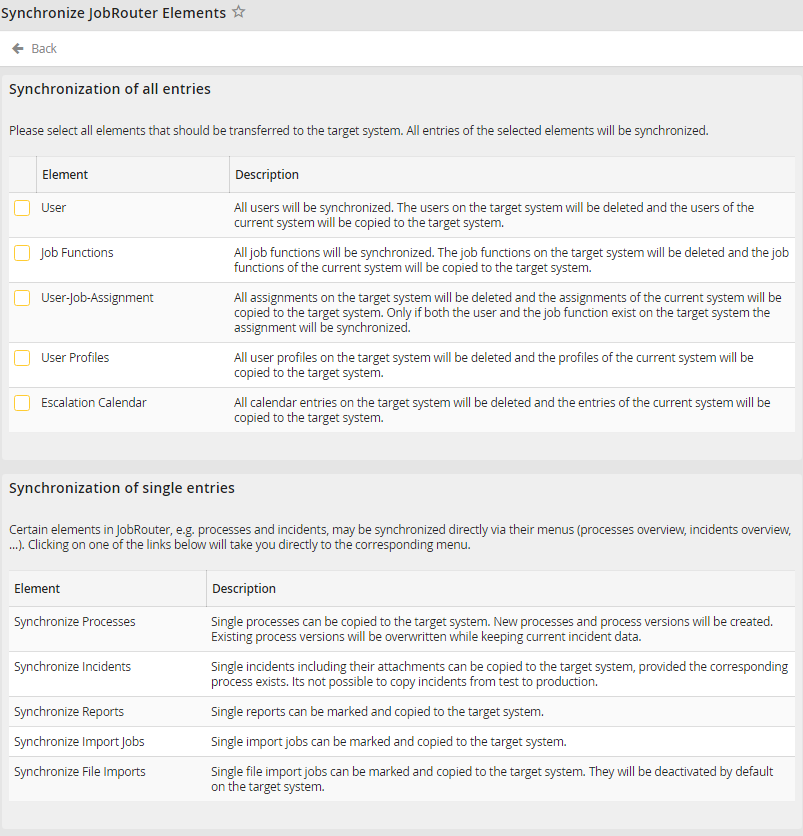Check the User-Job-Assignment box

(x=22, y=298)
